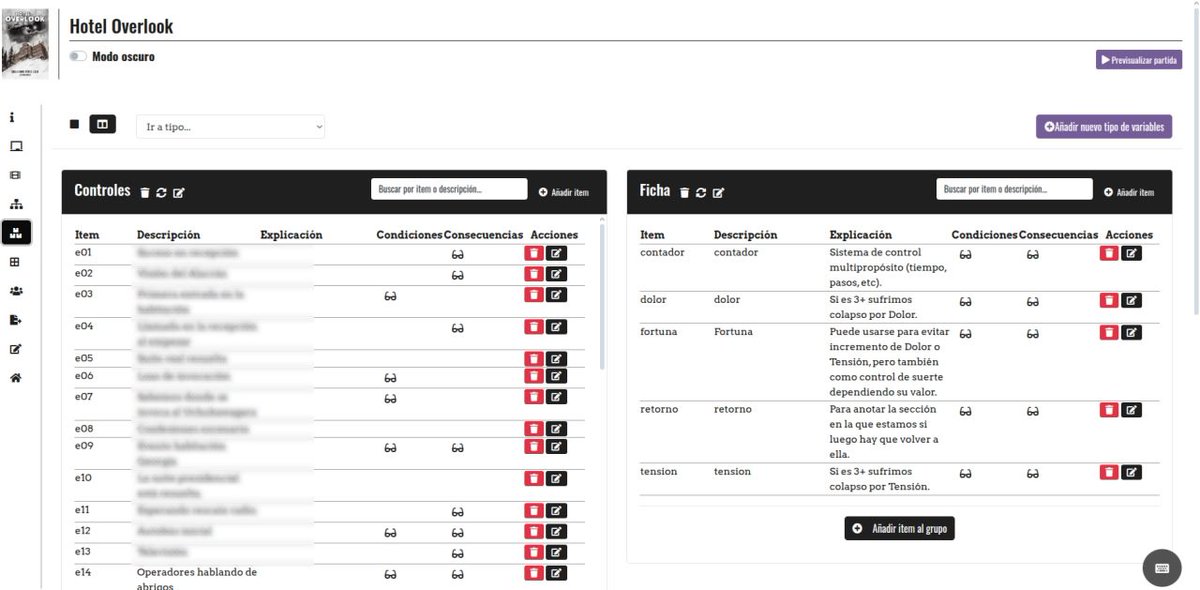View conditions of the contador item
Image resolution: width=1200 pixels, height=590 pixels.
coord(966,255)
